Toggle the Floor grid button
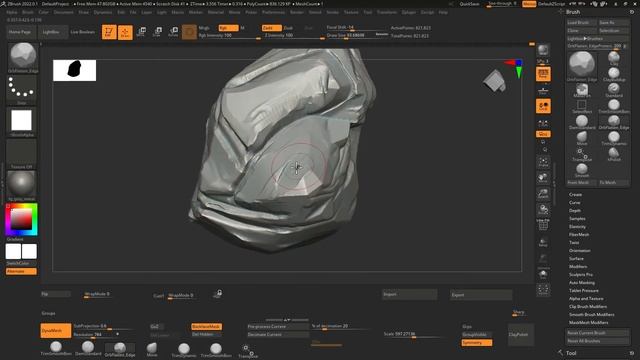Screen dimensions: 640x360 [x=543, y=91]
